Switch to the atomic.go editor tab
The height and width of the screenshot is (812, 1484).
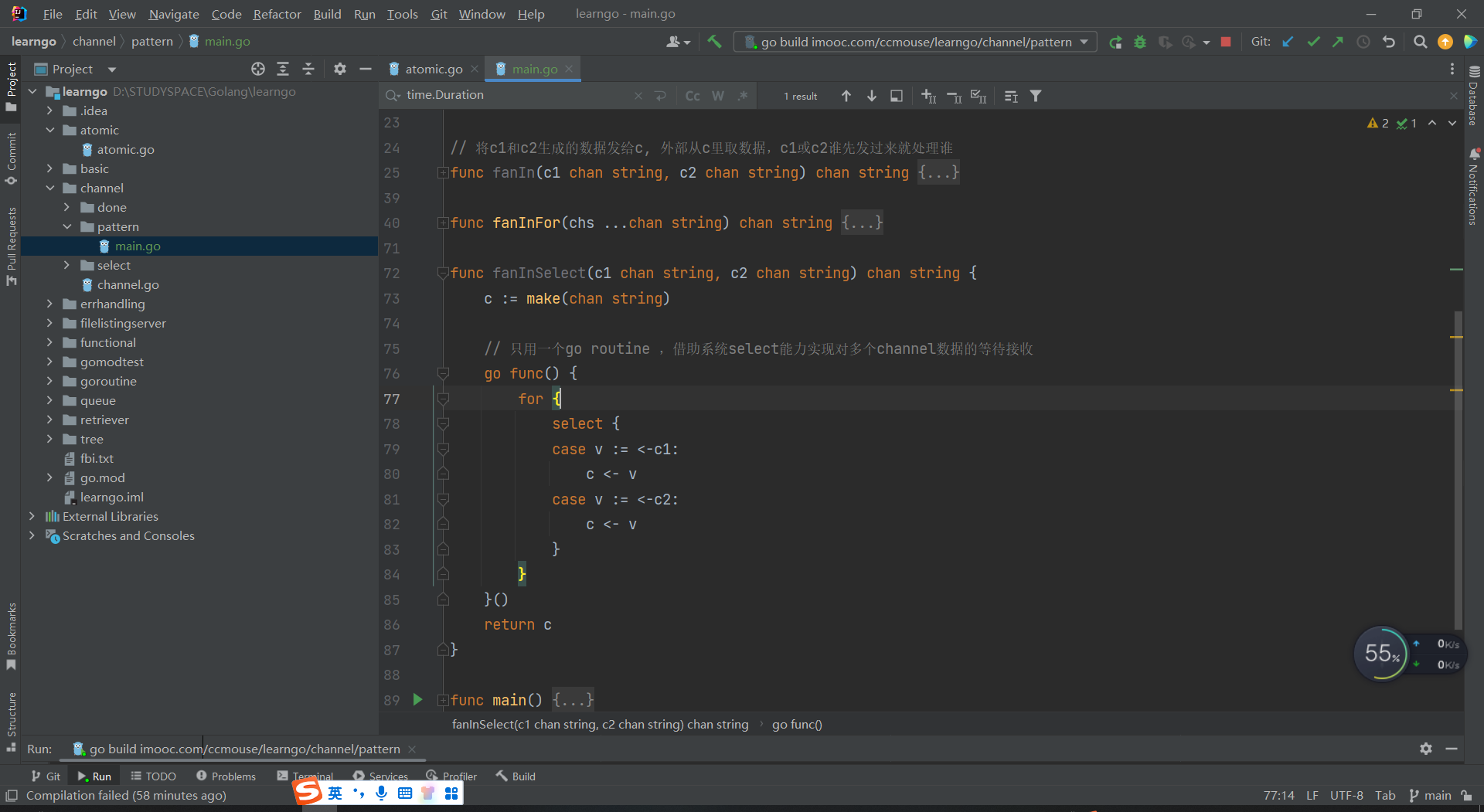[x=433, y=69]
